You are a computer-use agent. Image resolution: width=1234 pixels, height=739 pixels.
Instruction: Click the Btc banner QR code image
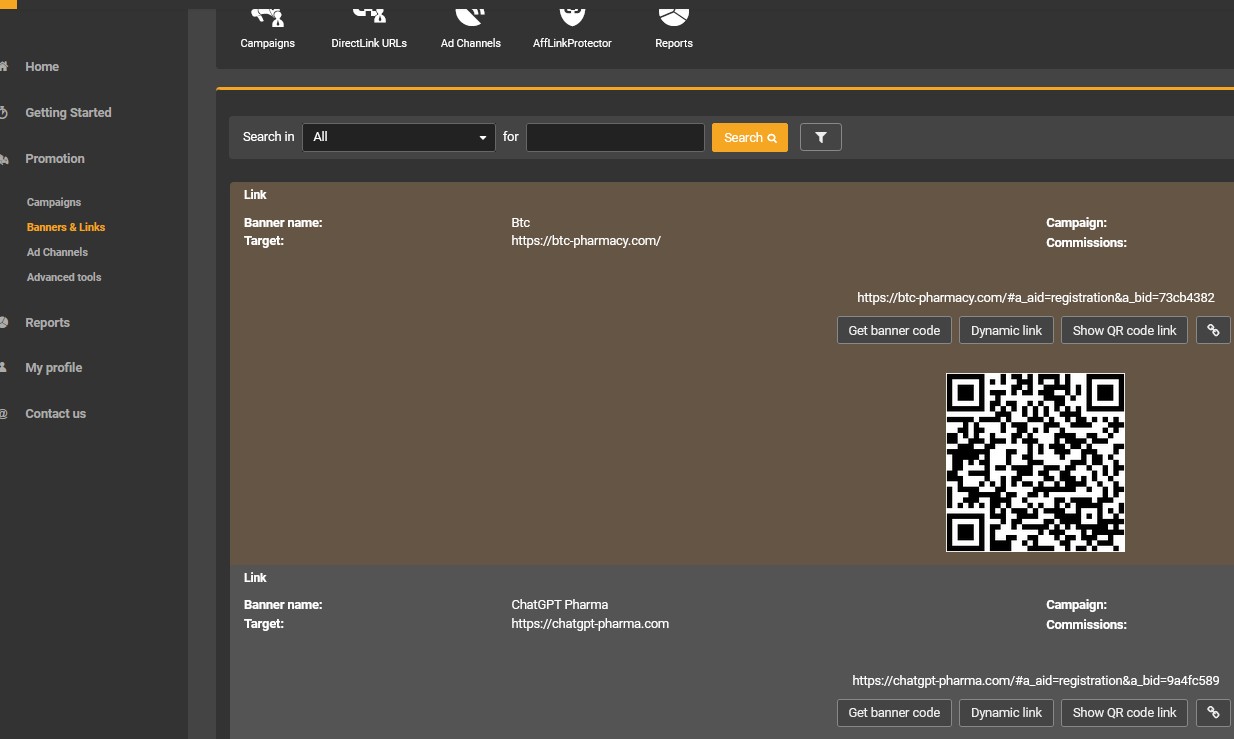pyautogui.click(x=1035, y=462)
